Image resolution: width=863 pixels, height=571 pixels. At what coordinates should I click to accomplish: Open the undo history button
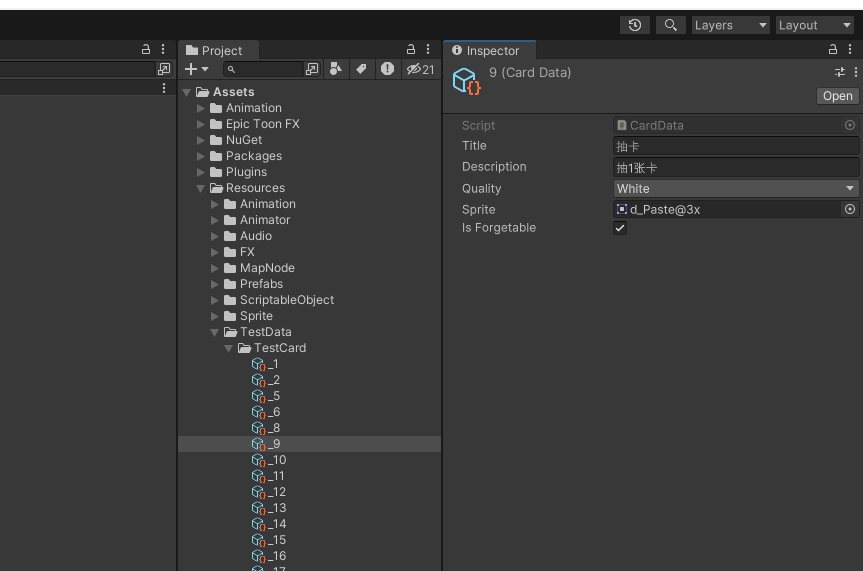(x=634, y=25)
